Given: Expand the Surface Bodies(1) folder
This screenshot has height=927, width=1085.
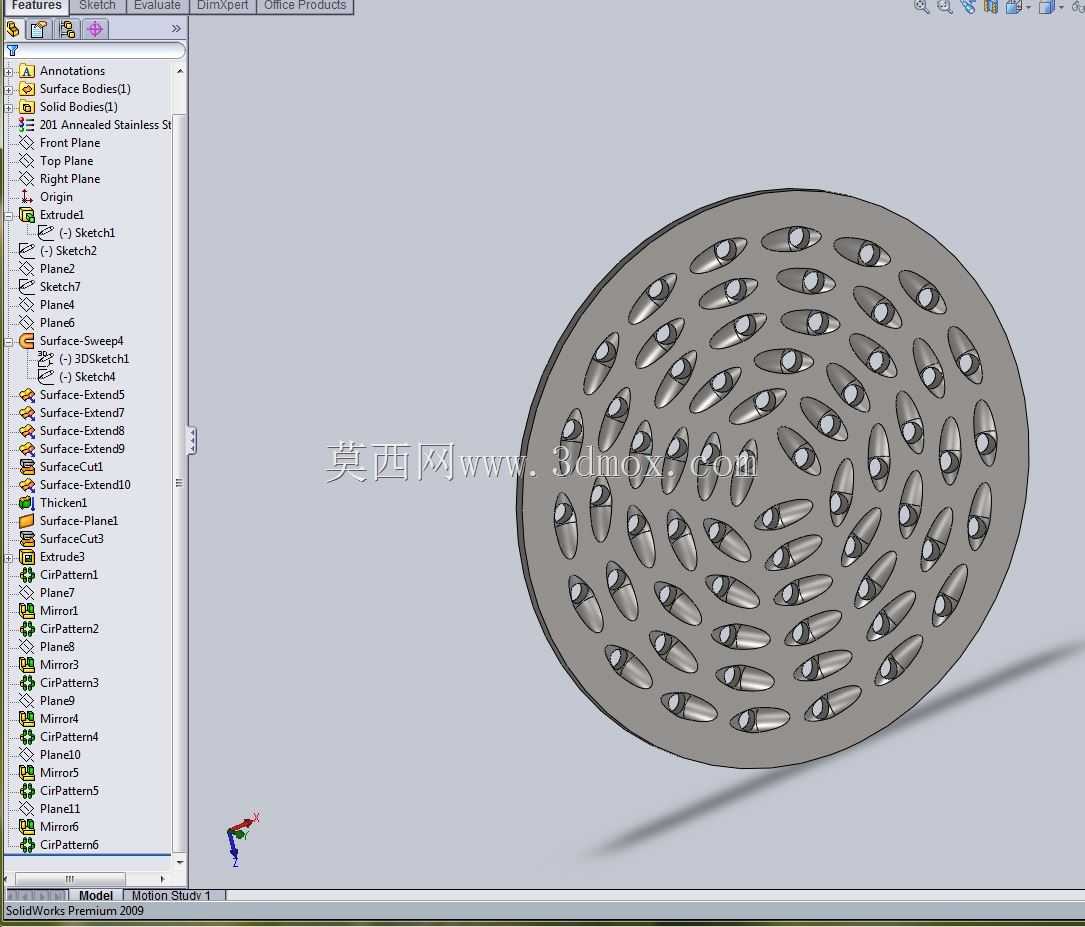Looking at the screenshot, I should [9, 89].
